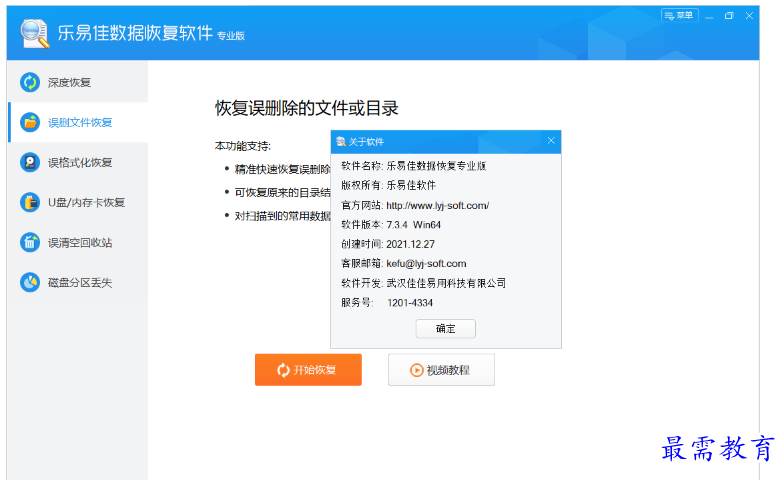Switch to 误格式化恢复 mode

78,162
